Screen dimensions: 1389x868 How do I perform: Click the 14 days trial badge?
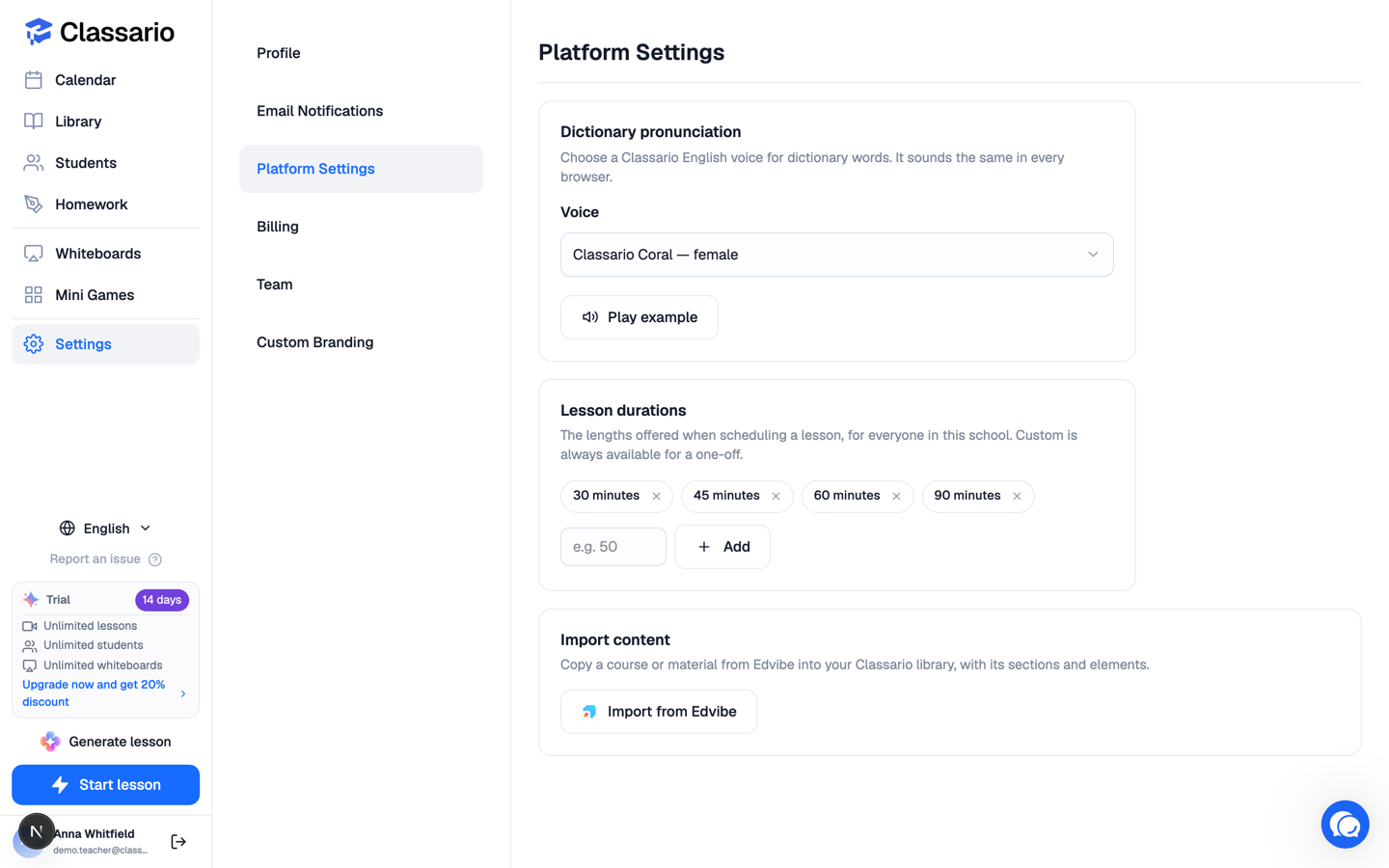[162, 600]
